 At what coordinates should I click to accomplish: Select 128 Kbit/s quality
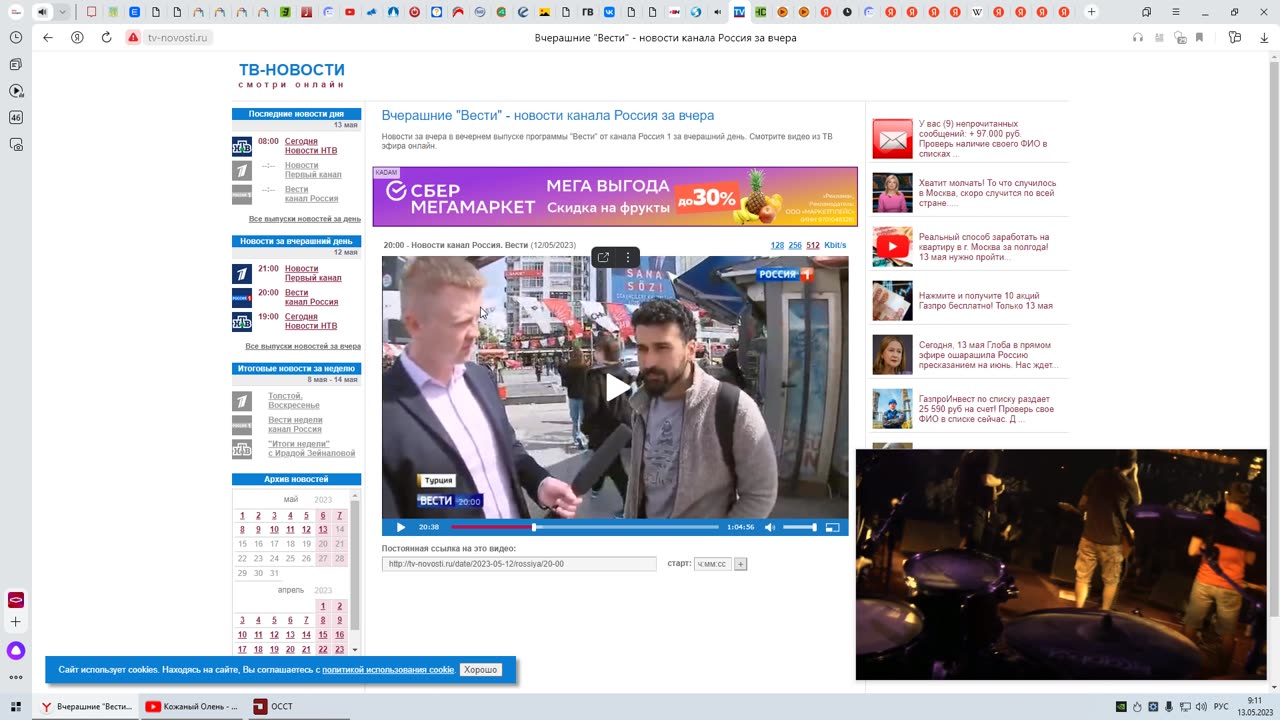click(777, 245)
